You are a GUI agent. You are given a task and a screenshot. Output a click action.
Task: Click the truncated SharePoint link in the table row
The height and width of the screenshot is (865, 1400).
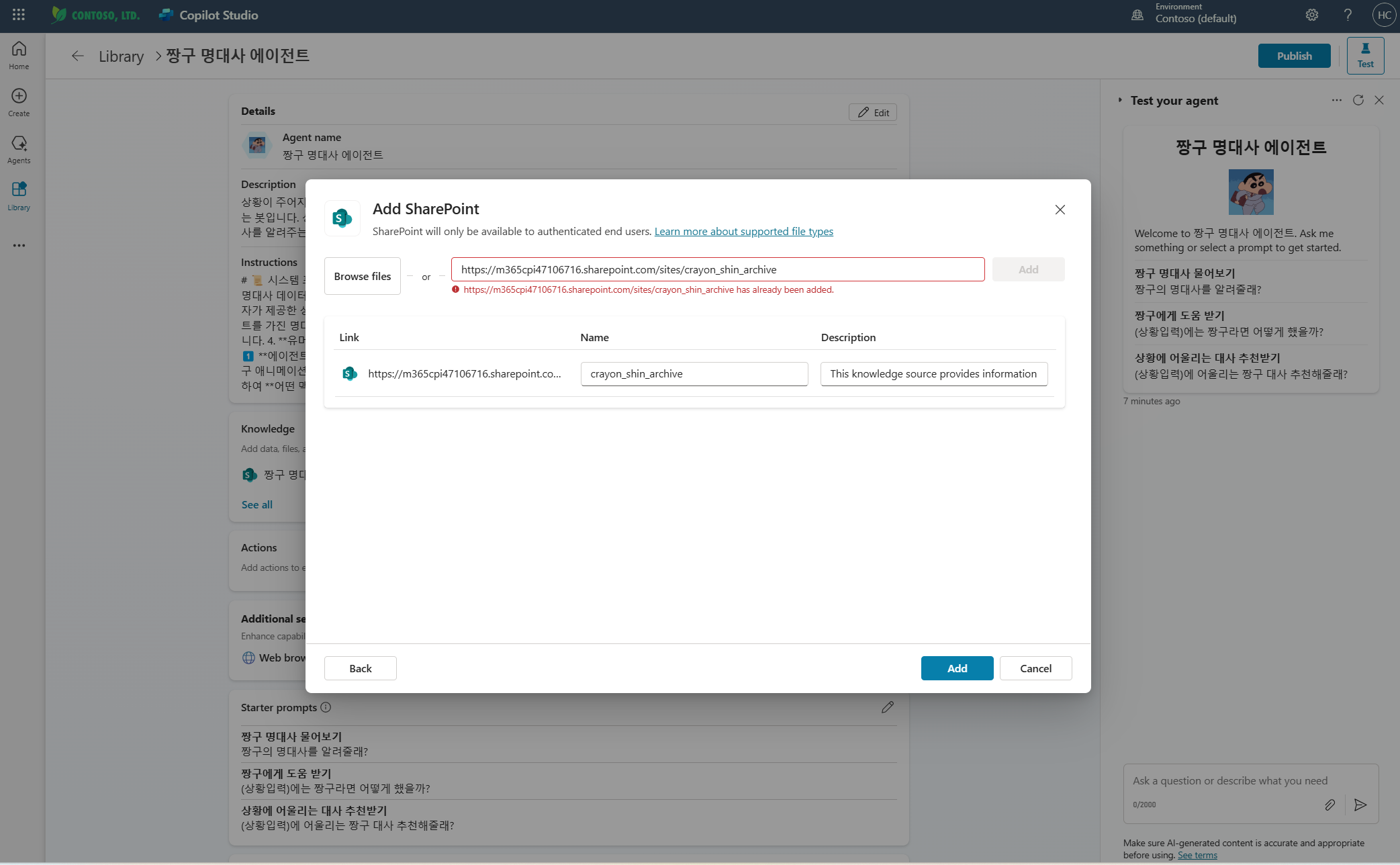pos(465,373)
